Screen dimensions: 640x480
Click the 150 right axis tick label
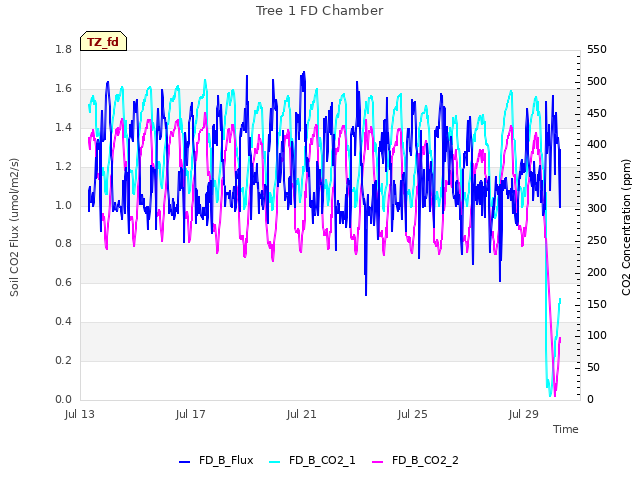pos(597,304)
